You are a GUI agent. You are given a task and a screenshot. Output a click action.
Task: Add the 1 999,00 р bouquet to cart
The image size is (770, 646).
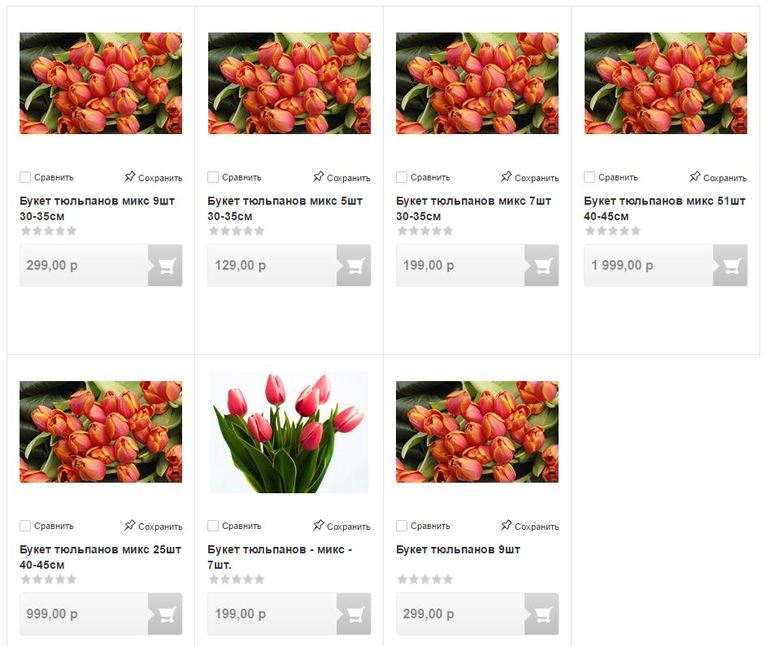730,265
